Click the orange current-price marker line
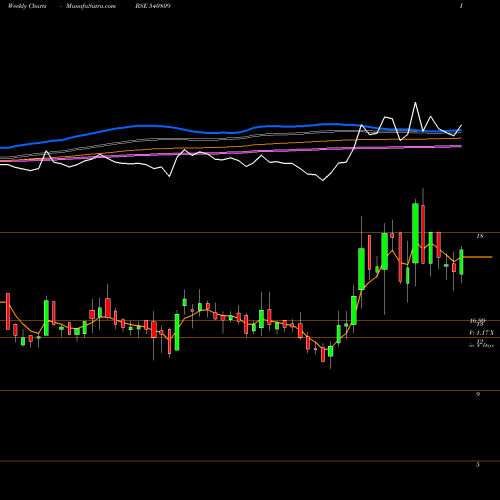 coord(478,257)
